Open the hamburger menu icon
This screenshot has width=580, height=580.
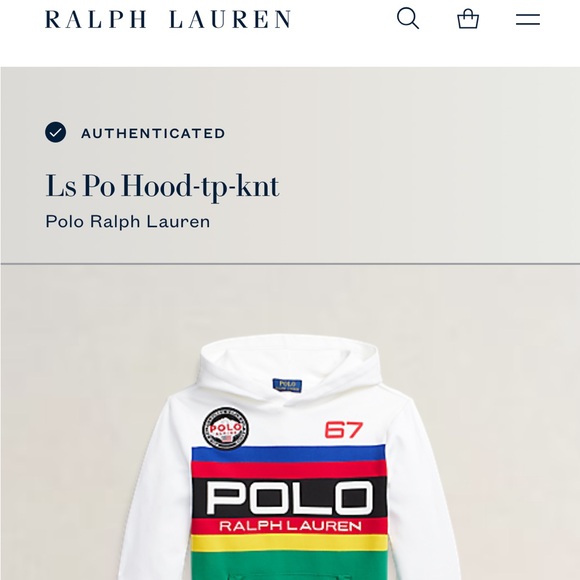[x=528, y=19]
